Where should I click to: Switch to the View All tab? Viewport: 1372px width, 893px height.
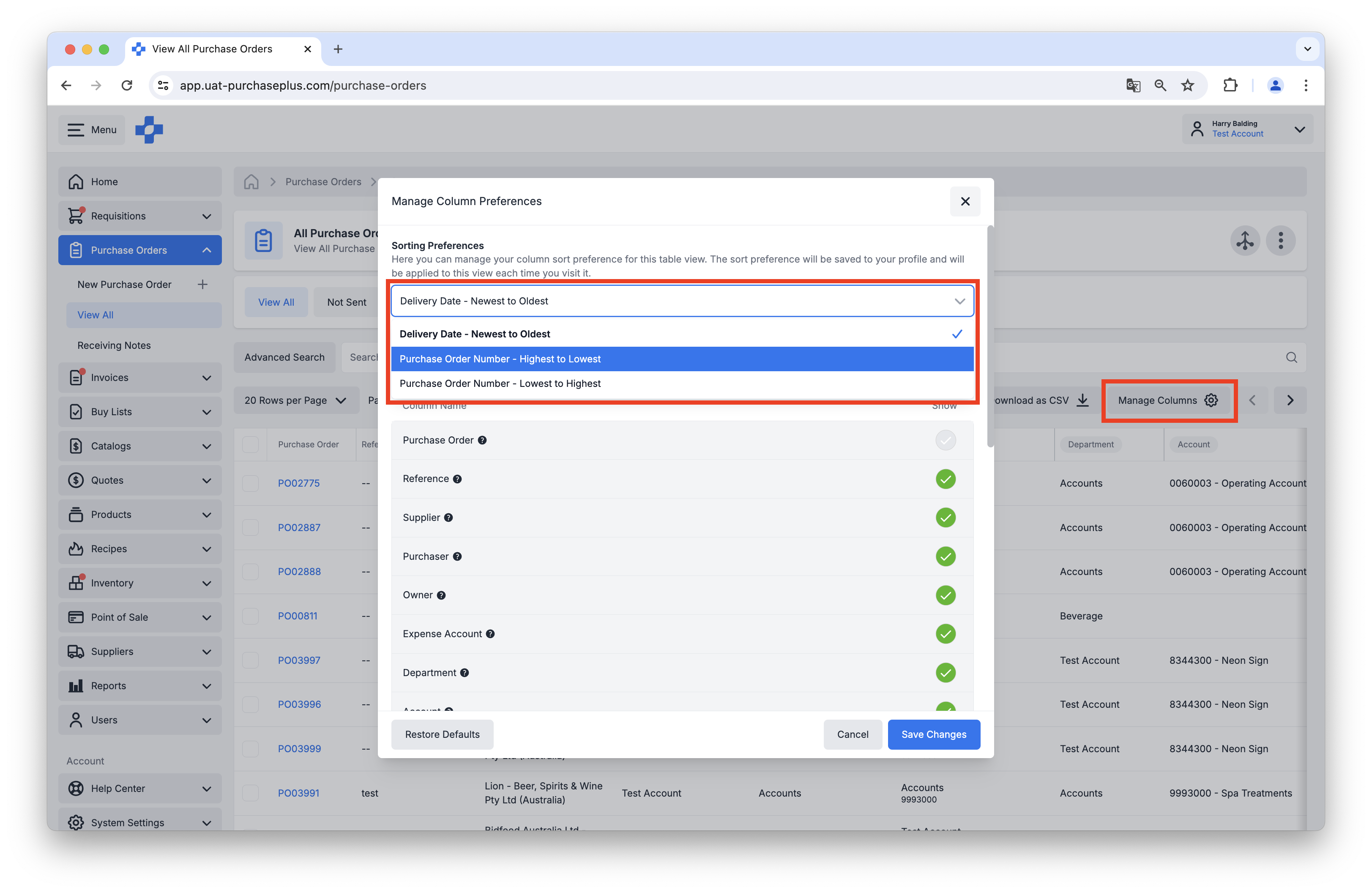(x=276, y=302)
